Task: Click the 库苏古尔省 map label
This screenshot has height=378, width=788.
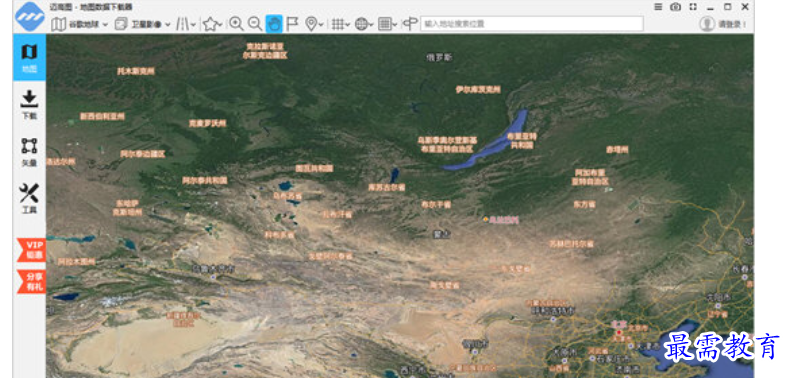Action: [x=386, y=187]
